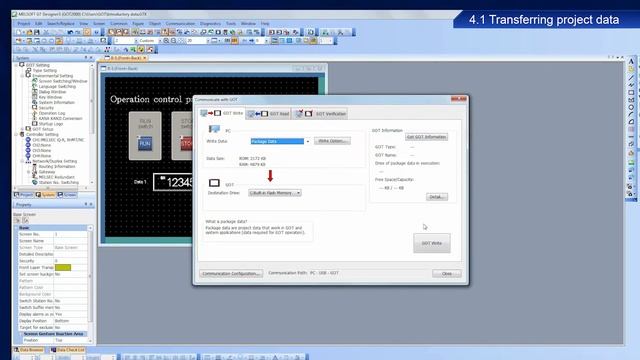Open the Data Check List bottom tab

point(68,350)
